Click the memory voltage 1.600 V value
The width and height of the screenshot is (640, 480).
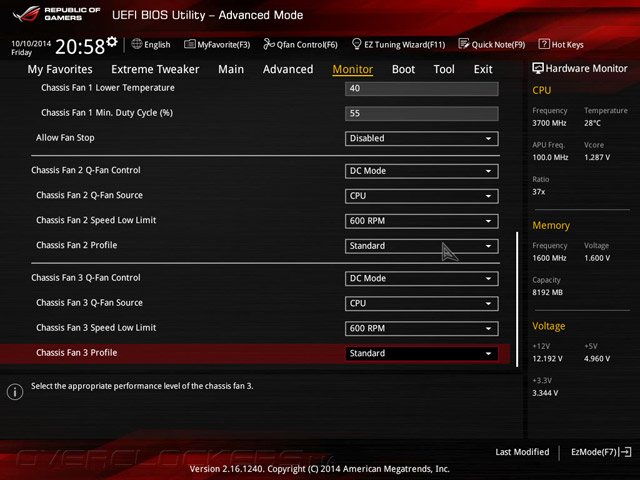pyautogui.click(x=597, y=258)
